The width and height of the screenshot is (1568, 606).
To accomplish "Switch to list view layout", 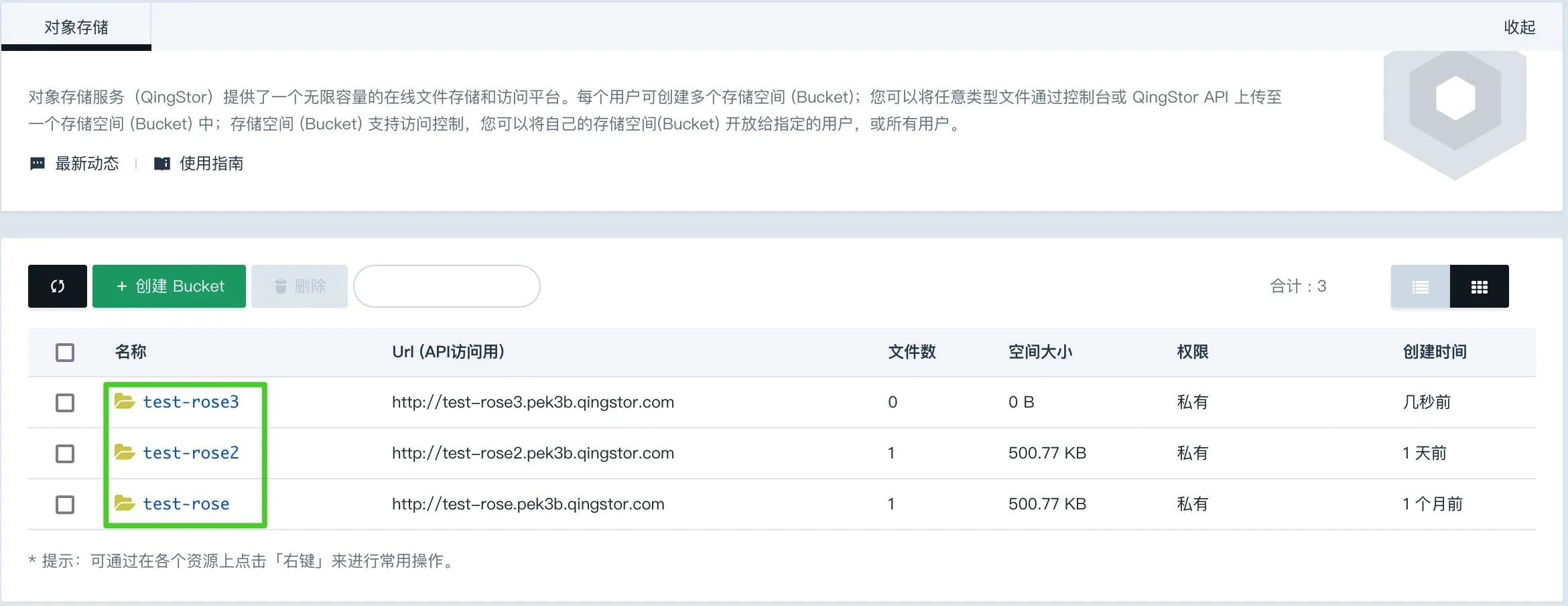I will click(x=1420, y=286).
